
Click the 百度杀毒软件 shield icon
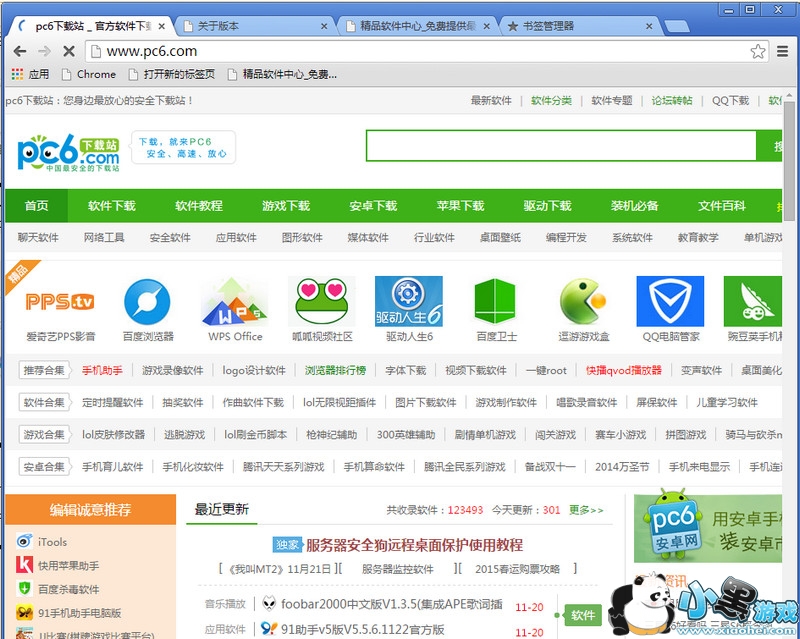[24, 588]
